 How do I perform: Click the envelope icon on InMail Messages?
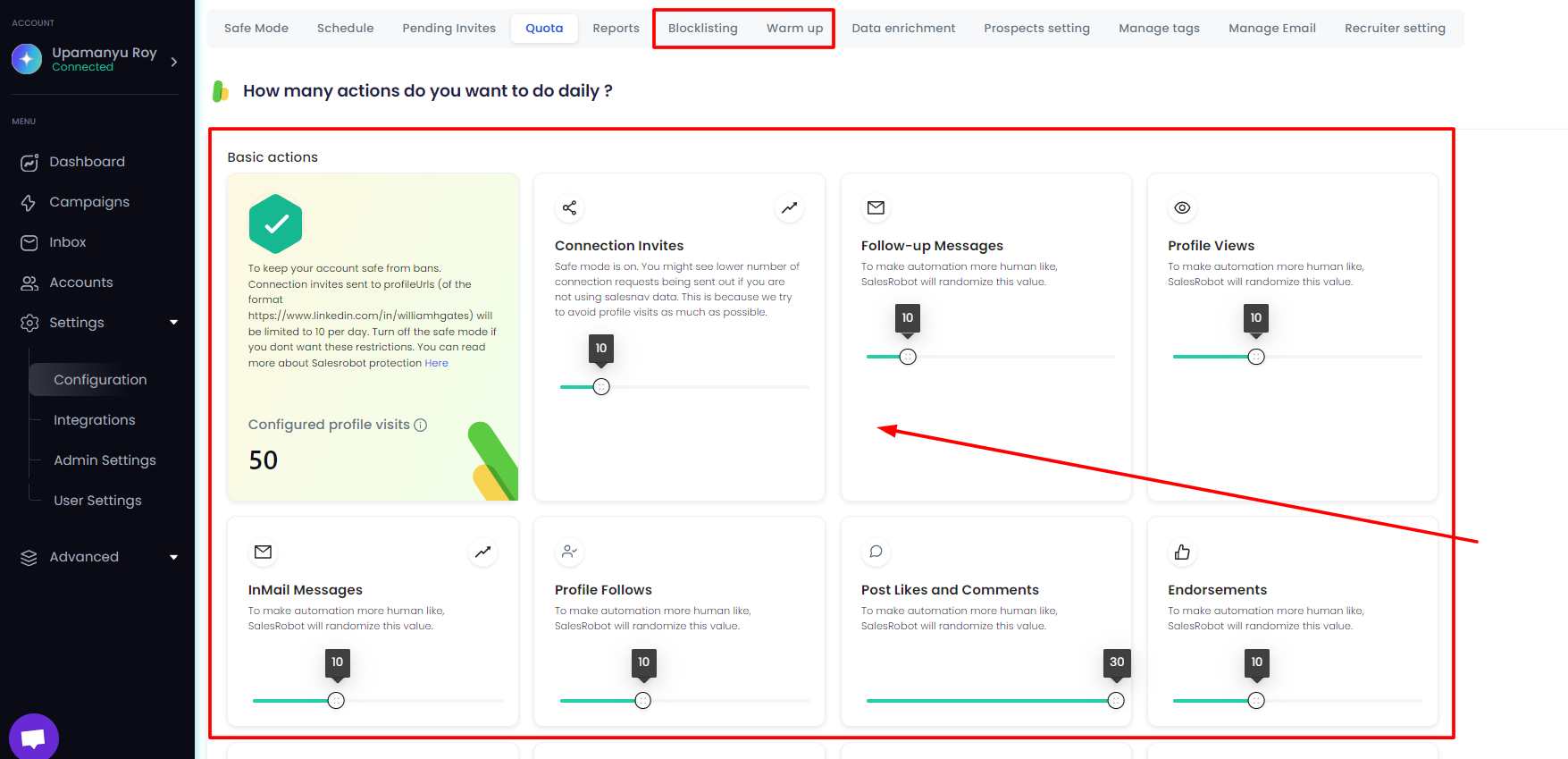tap(263, 552)
